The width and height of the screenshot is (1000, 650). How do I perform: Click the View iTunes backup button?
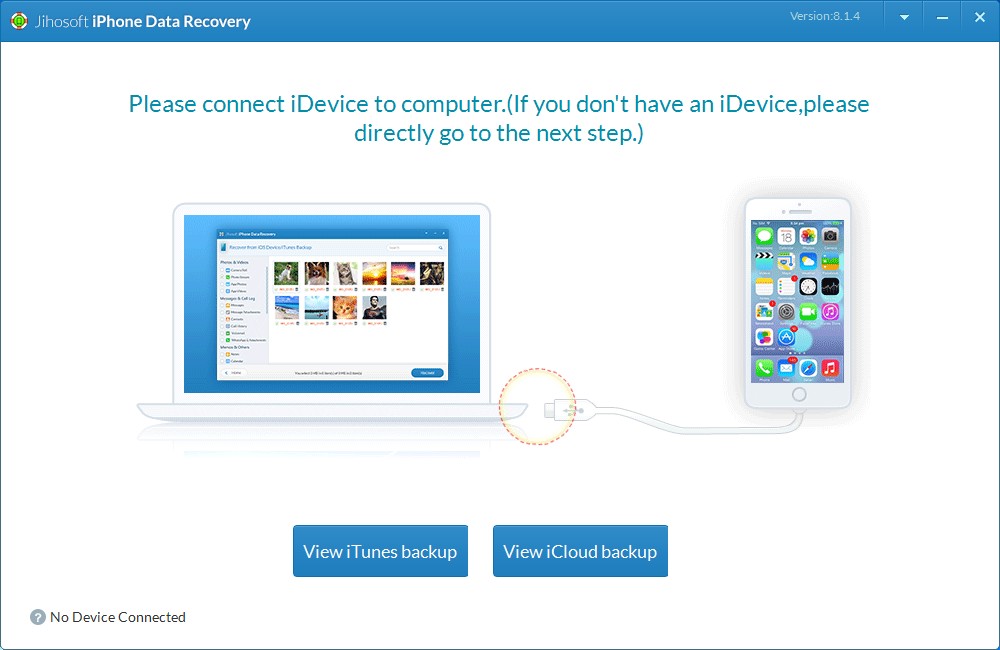[380, 551]
